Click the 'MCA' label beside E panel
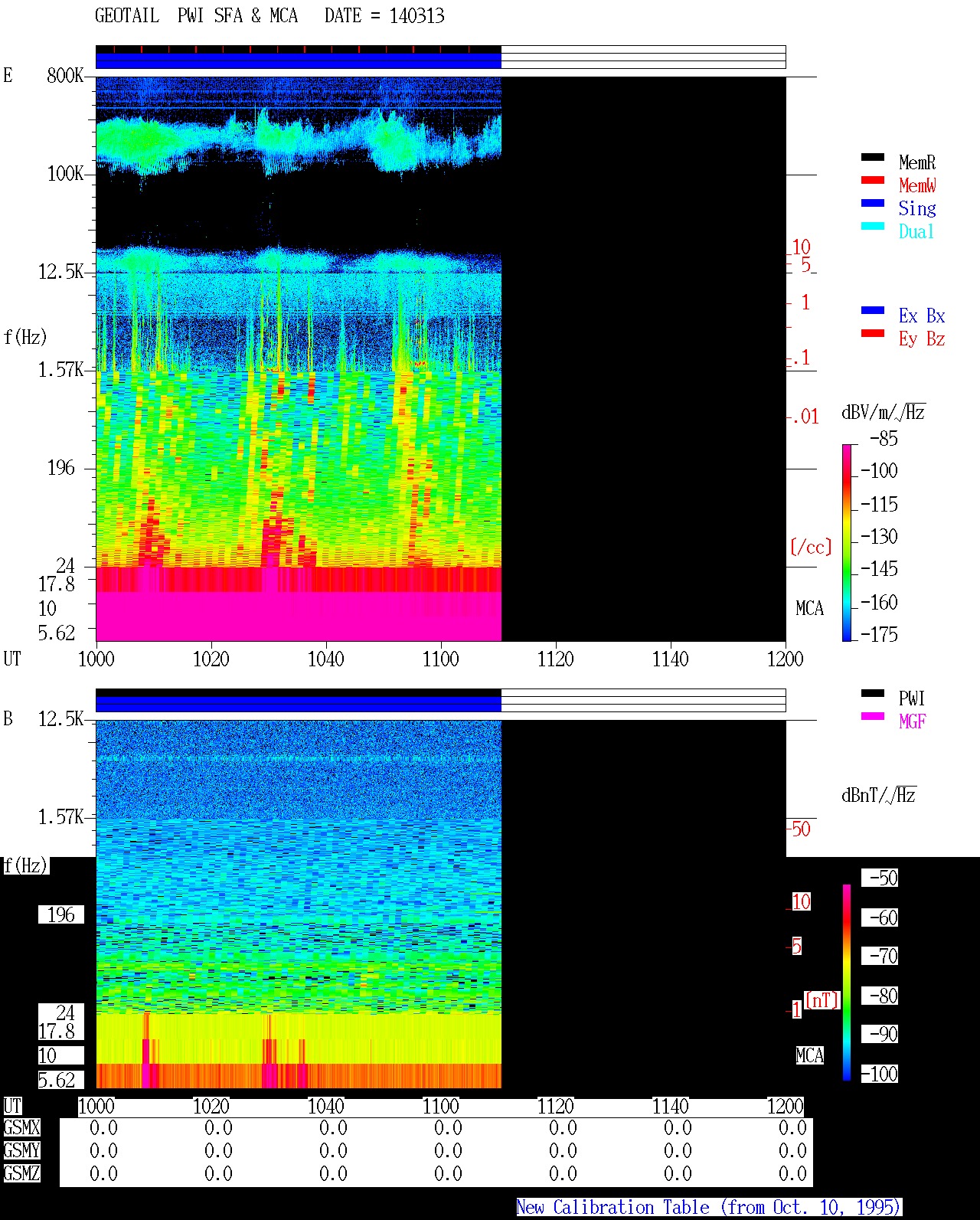 coord(809,608)
